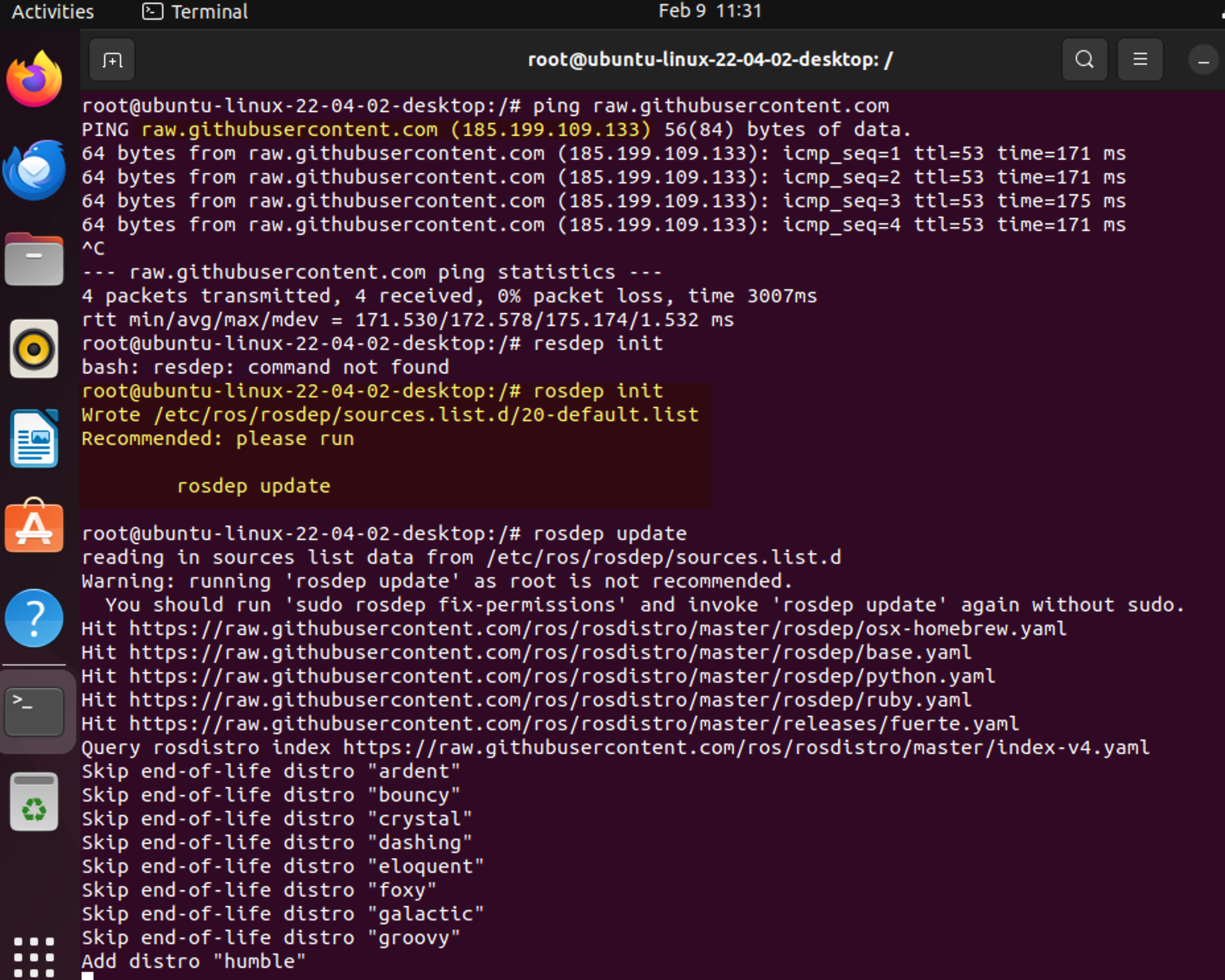This screenshot has height=980, width=1225.
Task: Click the Skip end-of-life "eloquent" line
Action: (x=283, y=866)
